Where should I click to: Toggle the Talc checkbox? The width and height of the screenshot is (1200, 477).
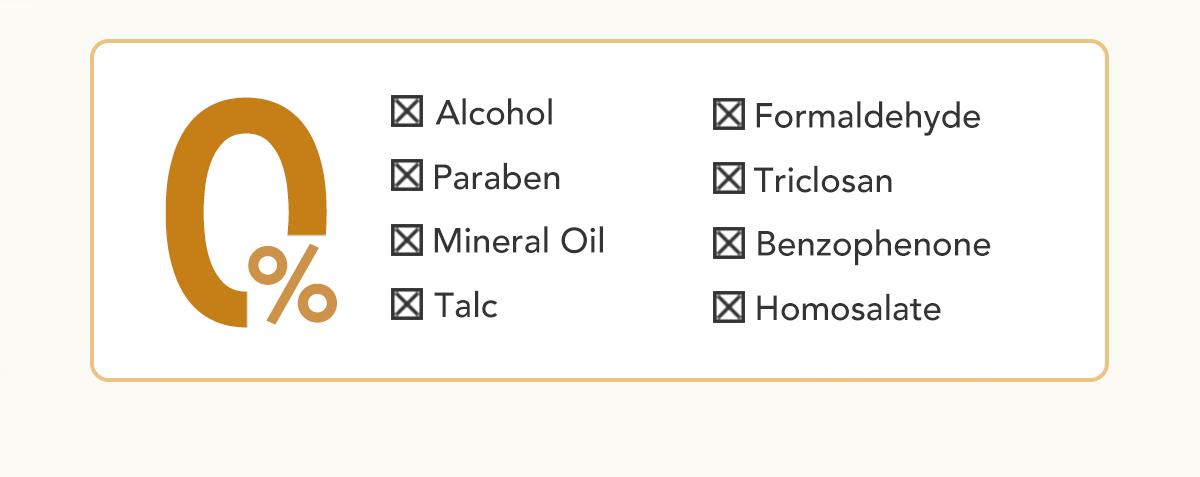click(x=406, y=304)
